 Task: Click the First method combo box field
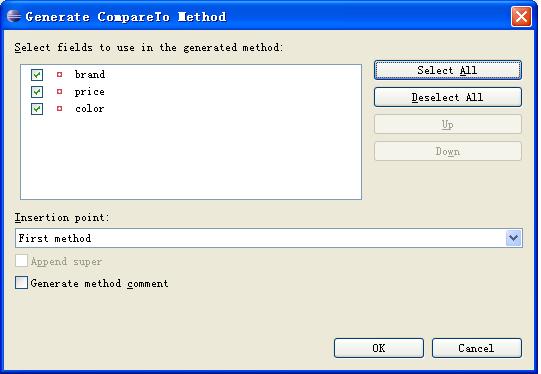[269, 238]
